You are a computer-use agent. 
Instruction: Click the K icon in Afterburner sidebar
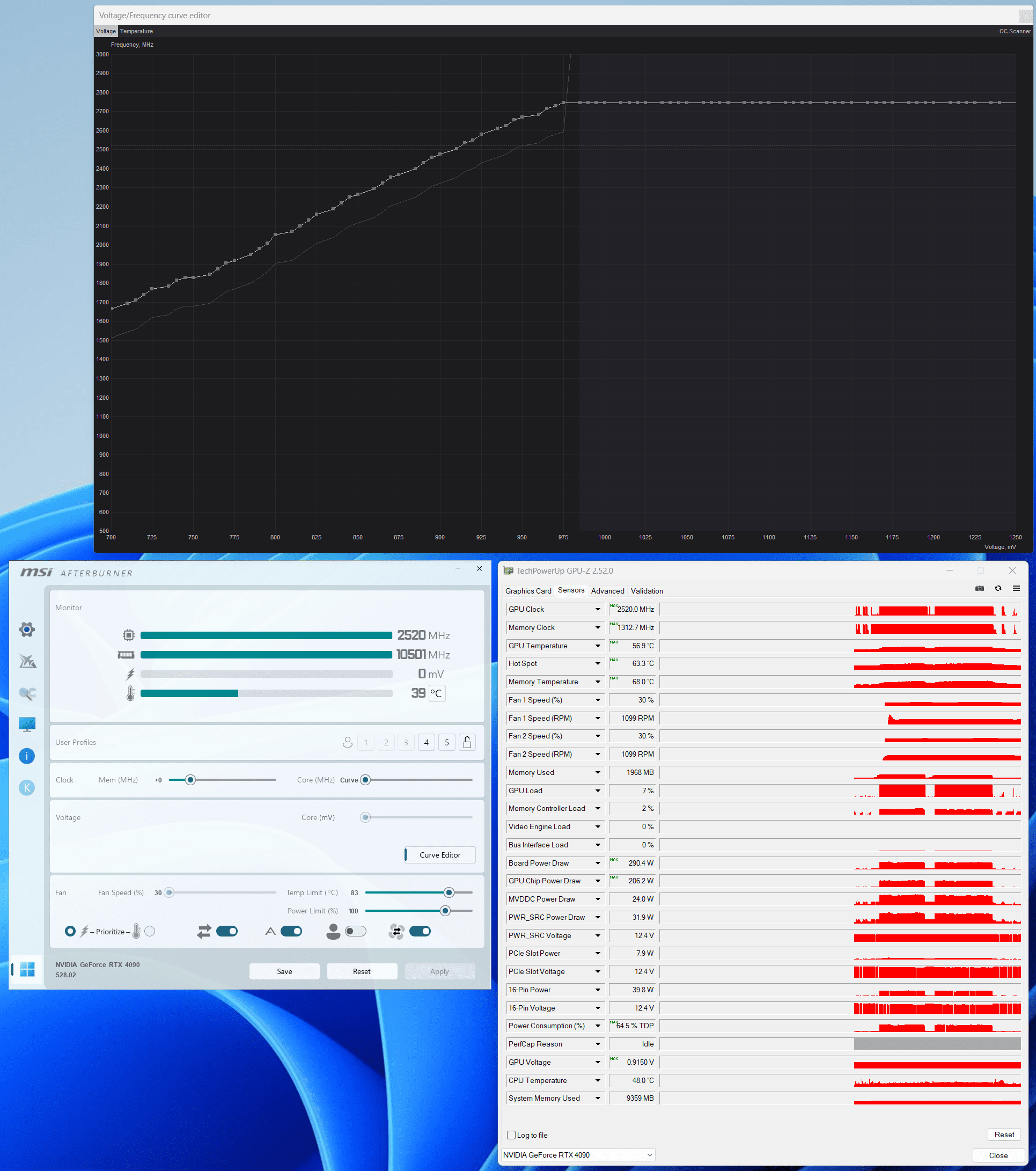click(27, 787)
